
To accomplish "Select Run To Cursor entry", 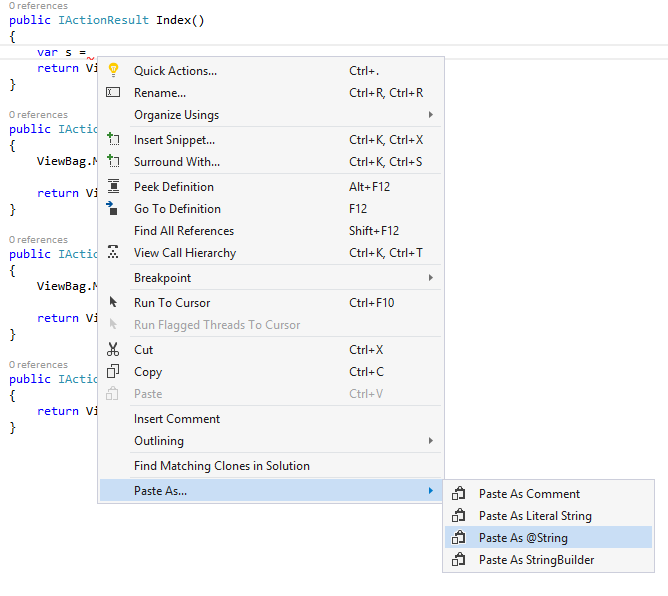I will click(271, 303).
